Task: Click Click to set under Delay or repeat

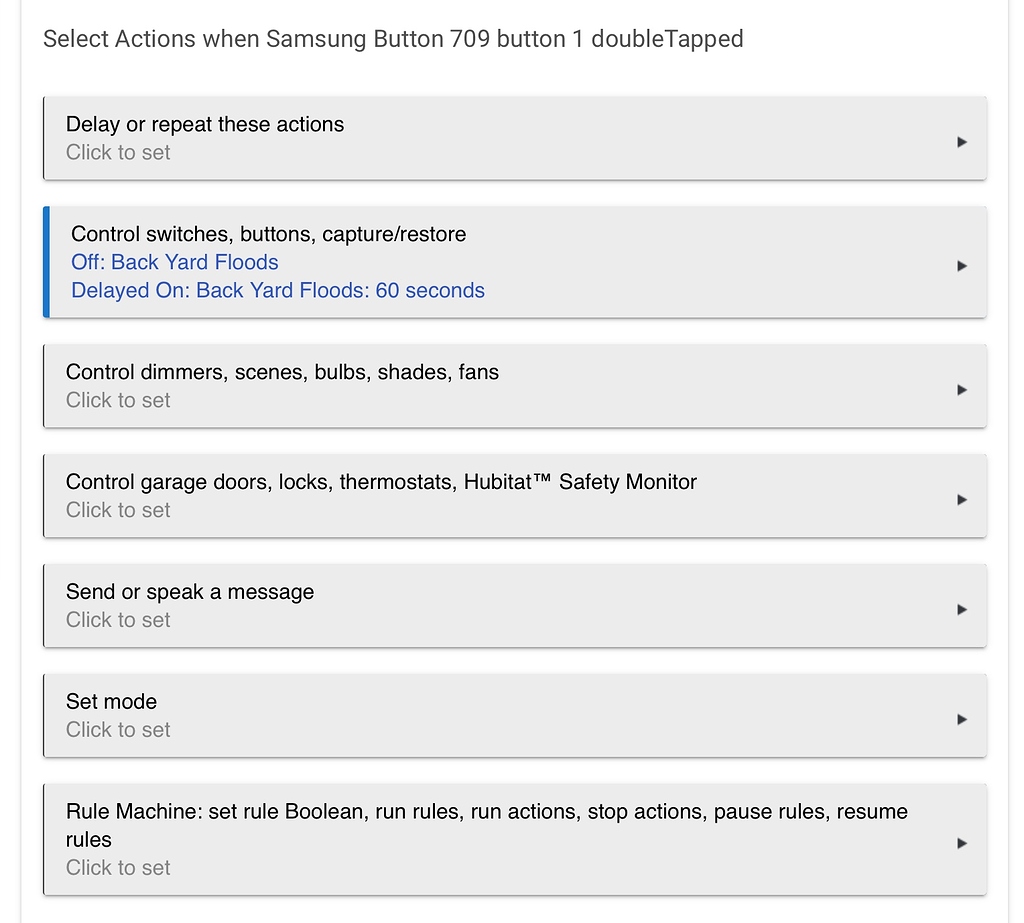Action: click(x=118, y=152)
